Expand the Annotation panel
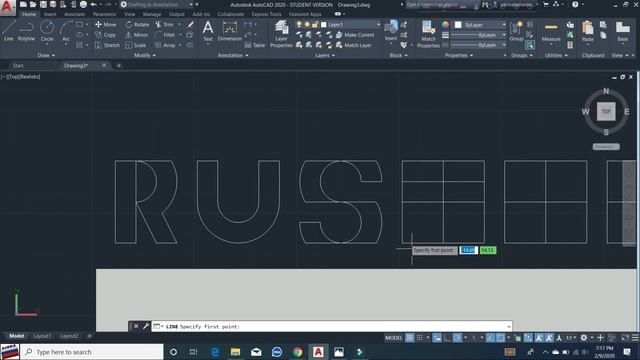The height and width of the screenshot is (360, 640). click(x=233, y=55)
